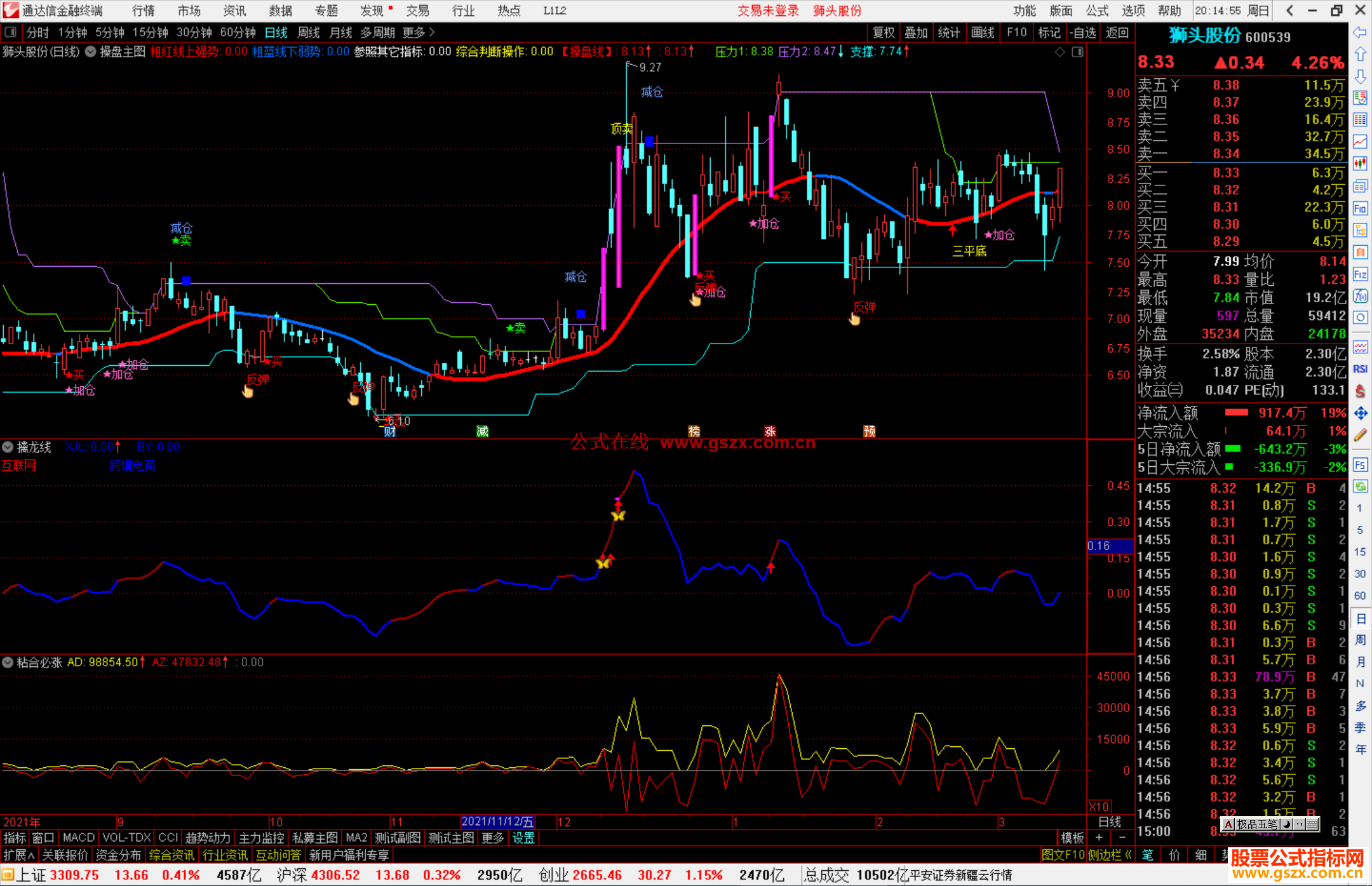
Task: Click the RSI indicator sidebar icon
Action: [1360, 369]
